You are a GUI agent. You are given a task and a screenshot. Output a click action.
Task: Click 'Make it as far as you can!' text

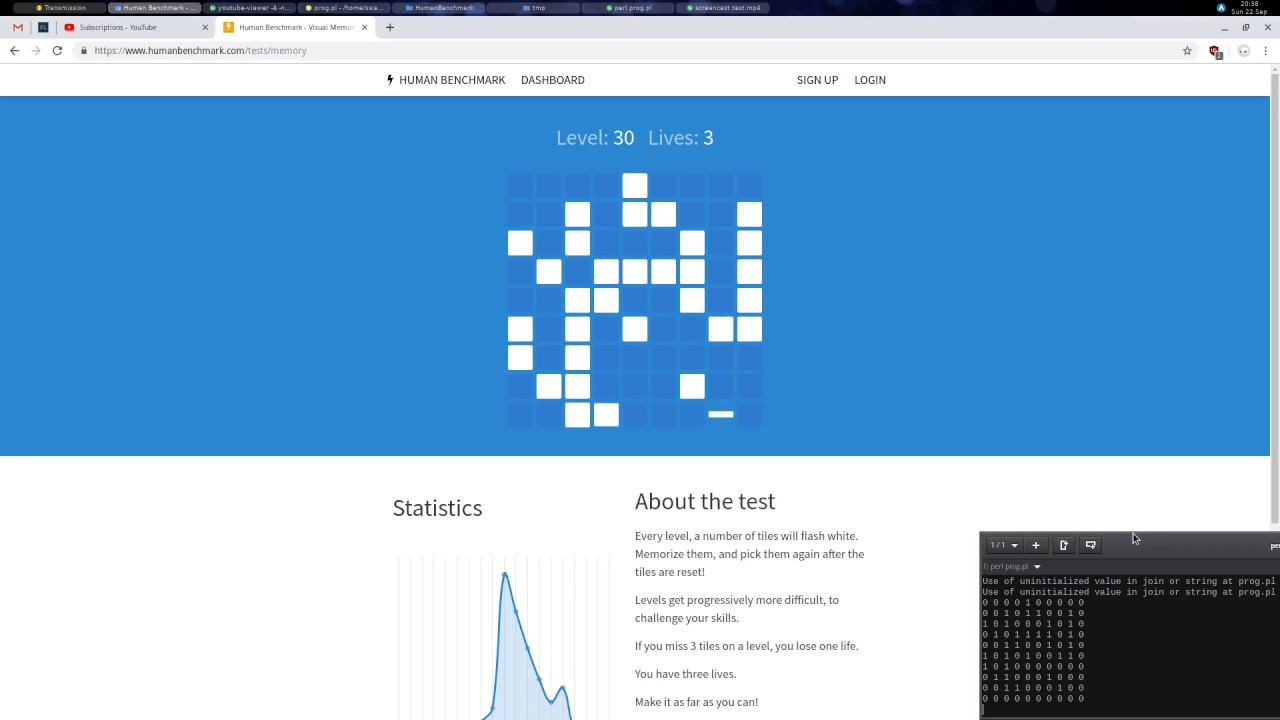(696, 702)
